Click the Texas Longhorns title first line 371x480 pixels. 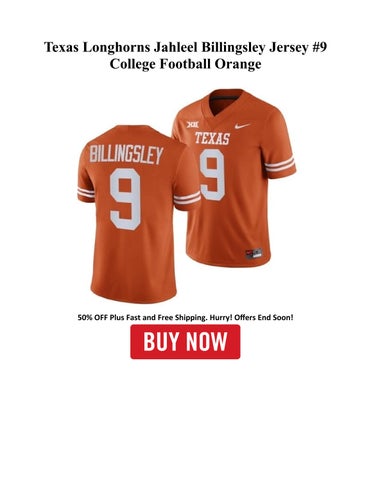coord(186,47)
